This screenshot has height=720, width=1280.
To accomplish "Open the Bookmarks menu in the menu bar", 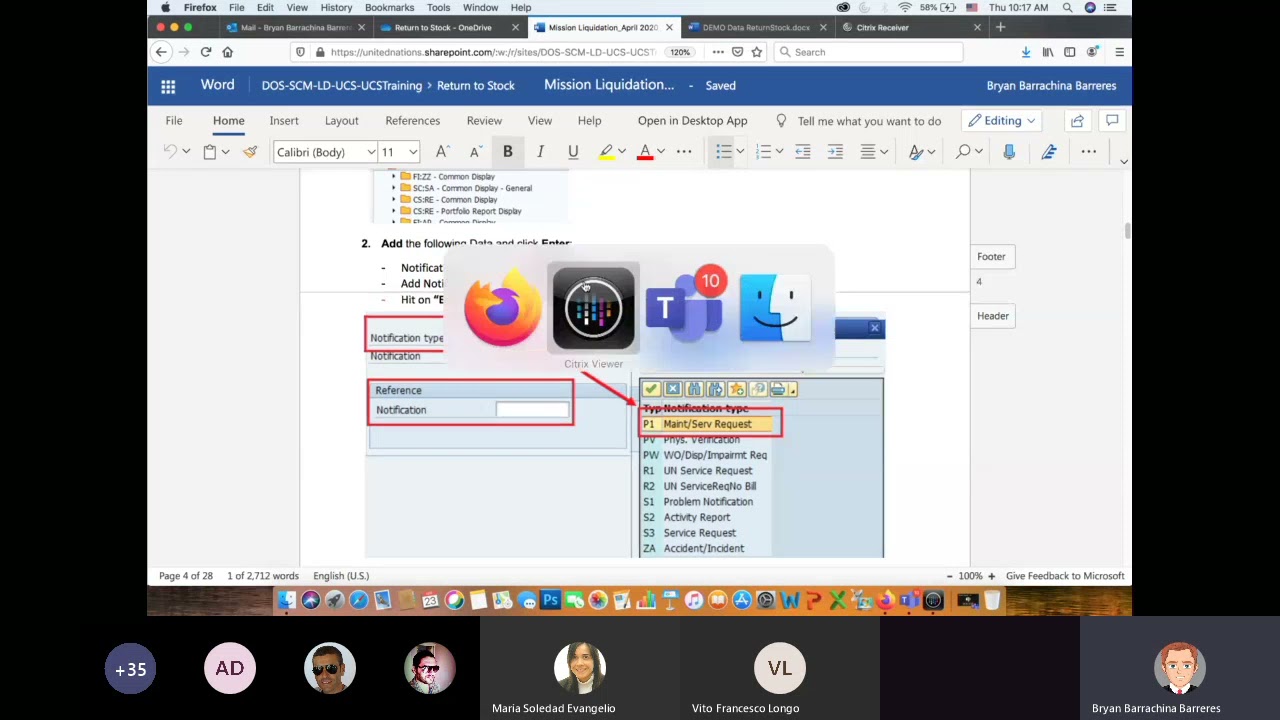I will click(x=389, y=7).
